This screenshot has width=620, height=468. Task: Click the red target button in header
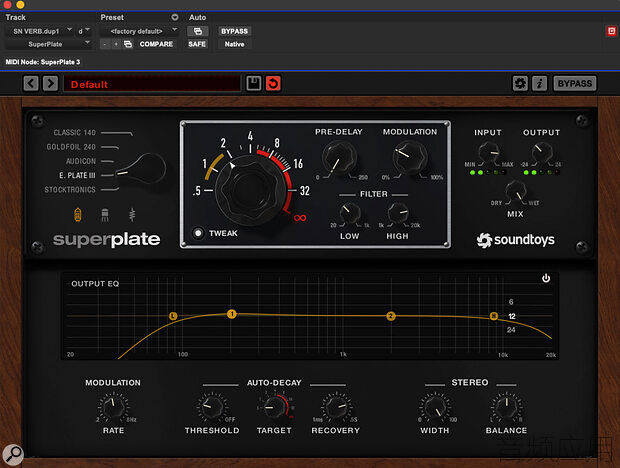click(x=611, y=31)
